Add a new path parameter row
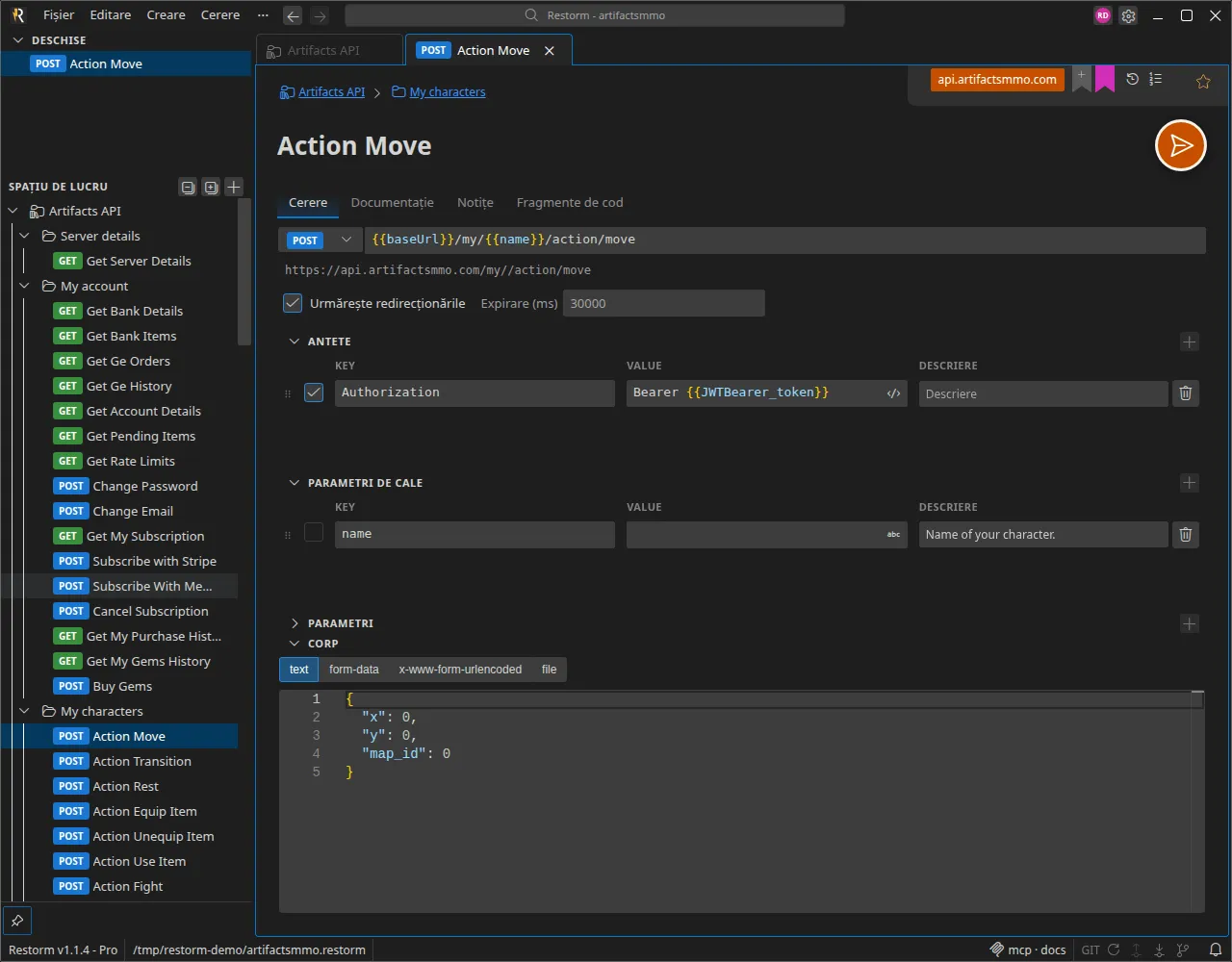Screen dimensions: 1232x962 pyautogui.click(x=1190, y=483)
